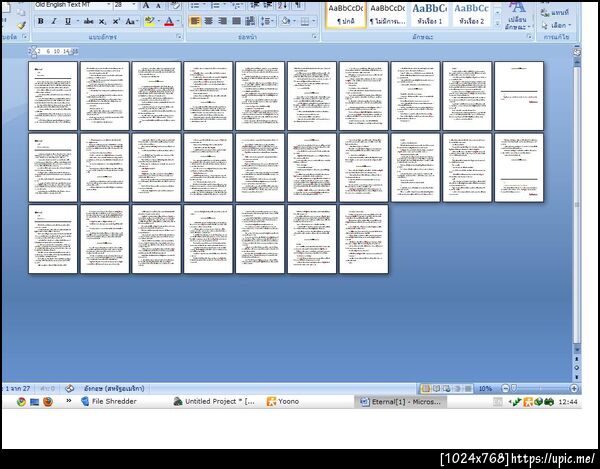Click zoom level 10% indicator
The width and height of the screenshot is (600, 469).
click(x=485, y=389)
